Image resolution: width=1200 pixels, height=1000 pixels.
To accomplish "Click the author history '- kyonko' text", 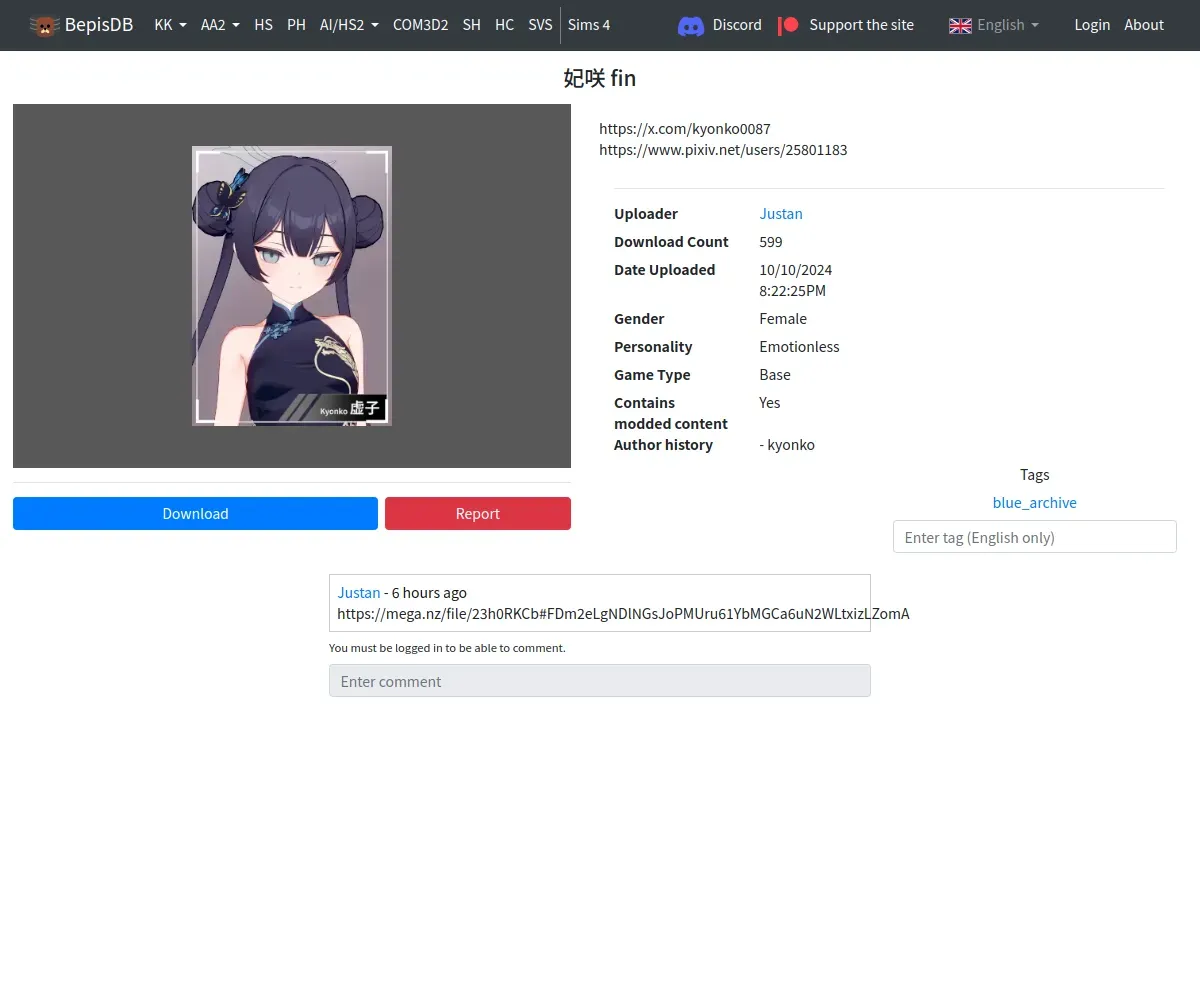I will click(x=787, y=444).
